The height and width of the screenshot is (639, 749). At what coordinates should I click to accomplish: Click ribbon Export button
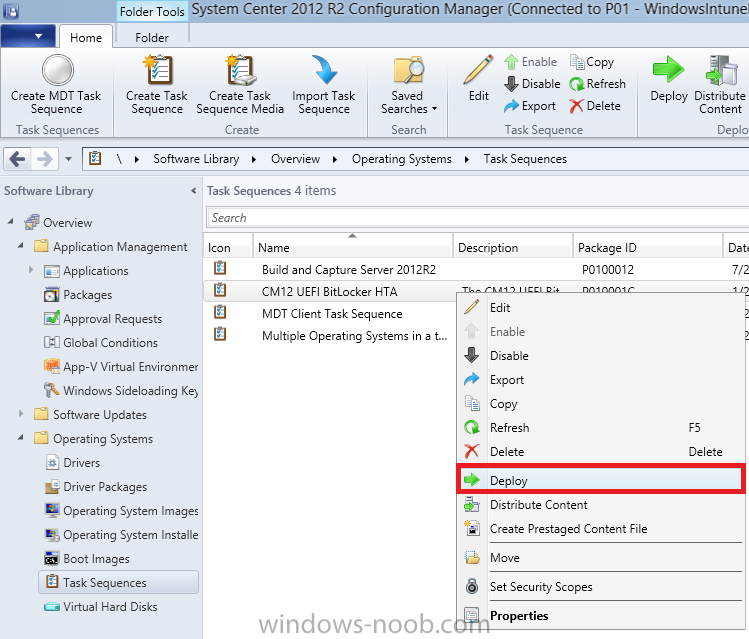530,106
